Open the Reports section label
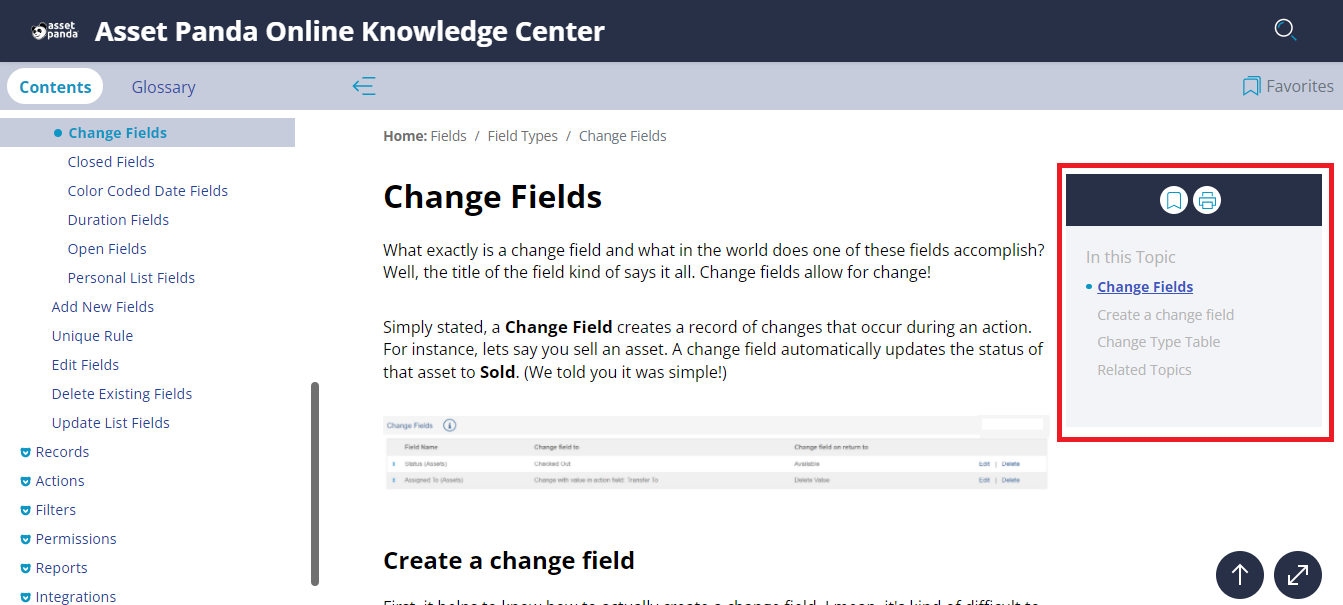The width and height of the screenshot is (1343, 605). (62, 568)
